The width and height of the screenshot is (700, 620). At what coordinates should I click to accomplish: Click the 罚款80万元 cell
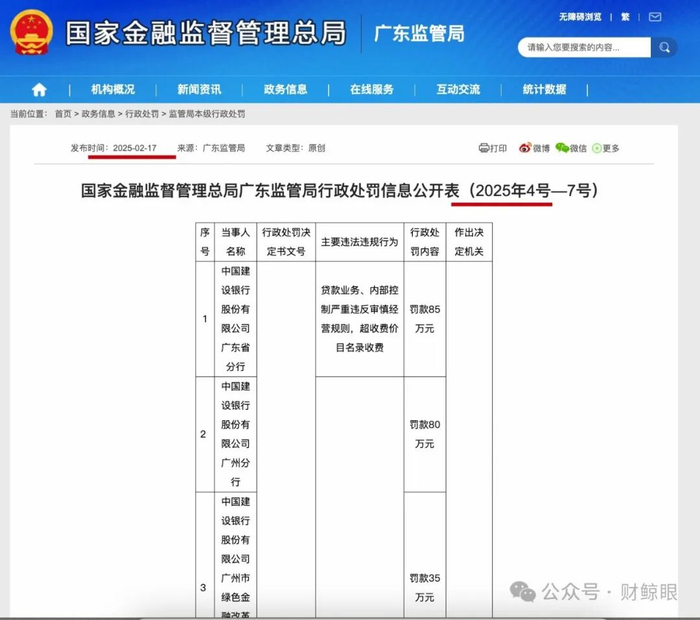425,434
